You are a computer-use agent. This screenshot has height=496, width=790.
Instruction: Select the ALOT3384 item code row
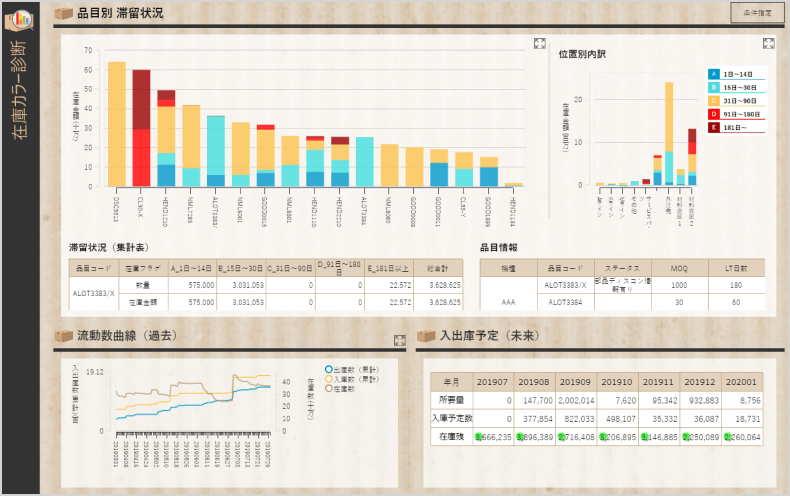[564, 300]
